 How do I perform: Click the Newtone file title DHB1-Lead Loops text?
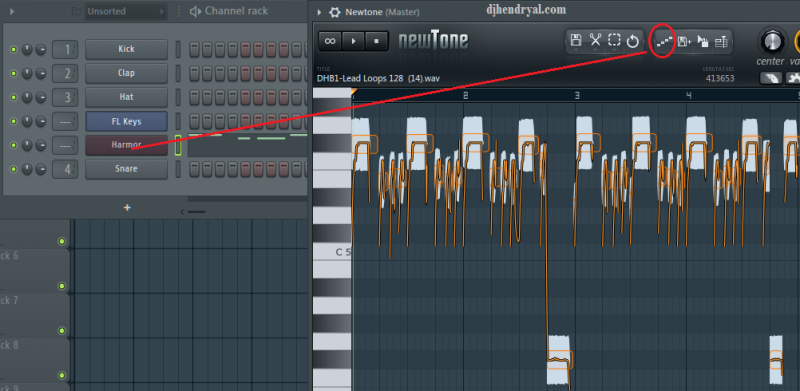pyautogui.click(x=378, y=79)
